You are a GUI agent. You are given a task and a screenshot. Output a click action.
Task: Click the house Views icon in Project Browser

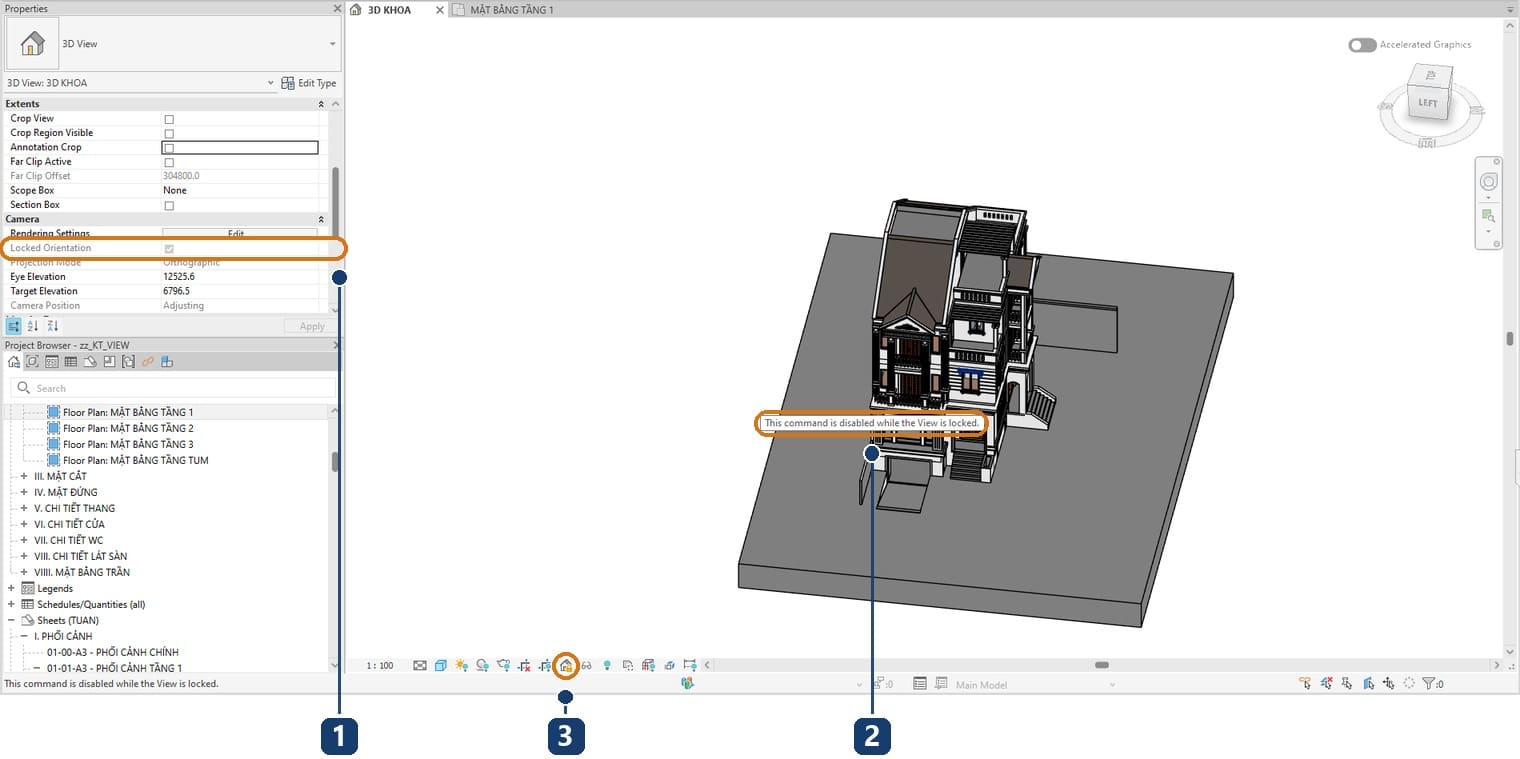(x=14, y=362)
